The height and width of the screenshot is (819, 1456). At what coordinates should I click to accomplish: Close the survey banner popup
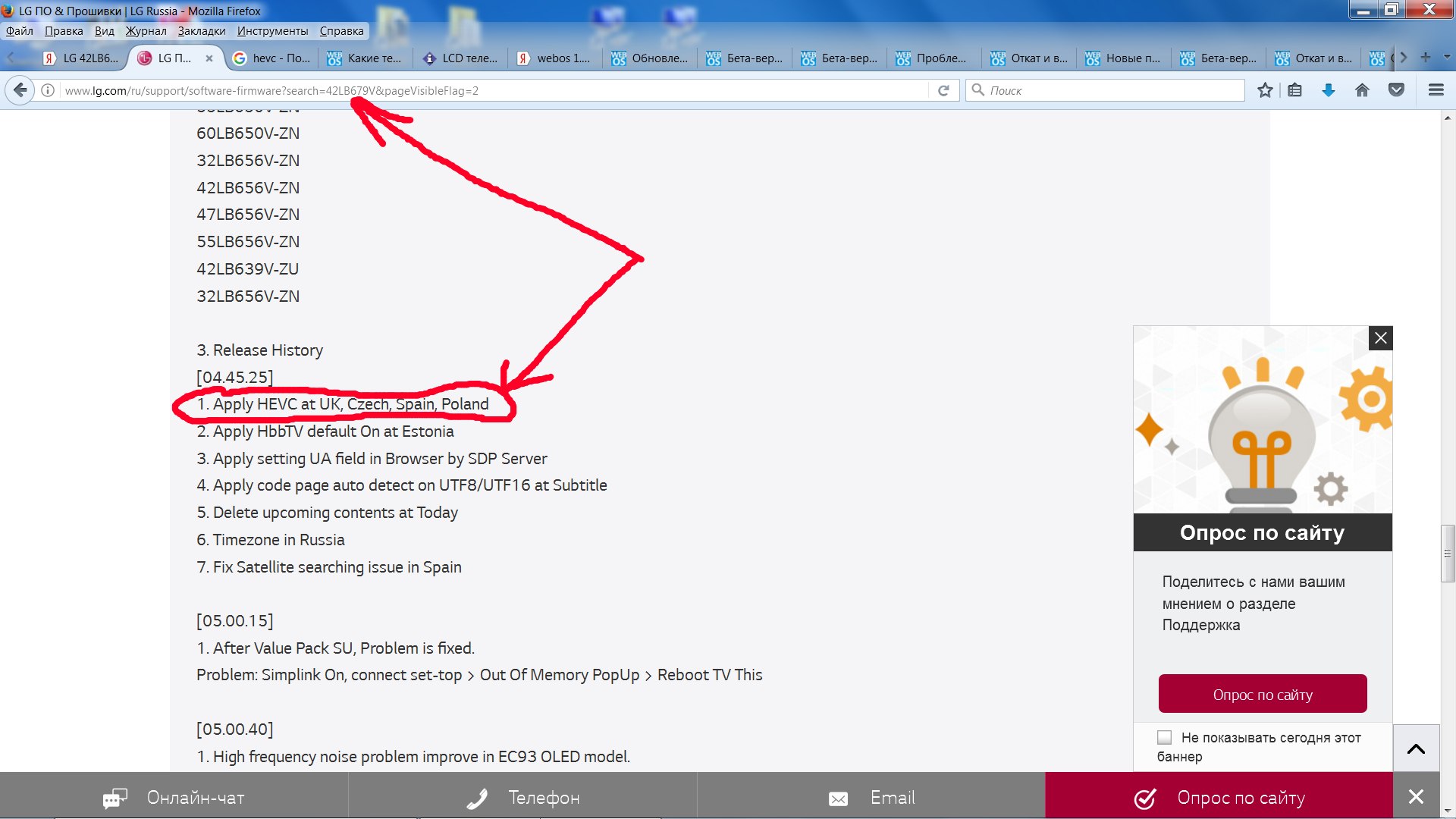tap(1381, 338)
